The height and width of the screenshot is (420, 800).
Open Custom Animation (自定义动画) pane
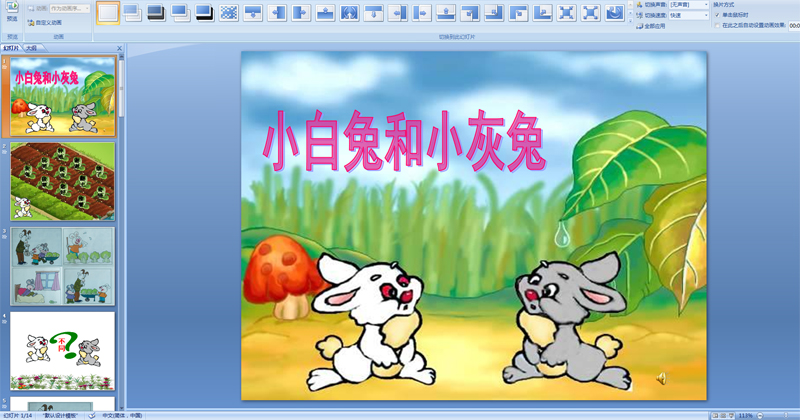[45, 23]
